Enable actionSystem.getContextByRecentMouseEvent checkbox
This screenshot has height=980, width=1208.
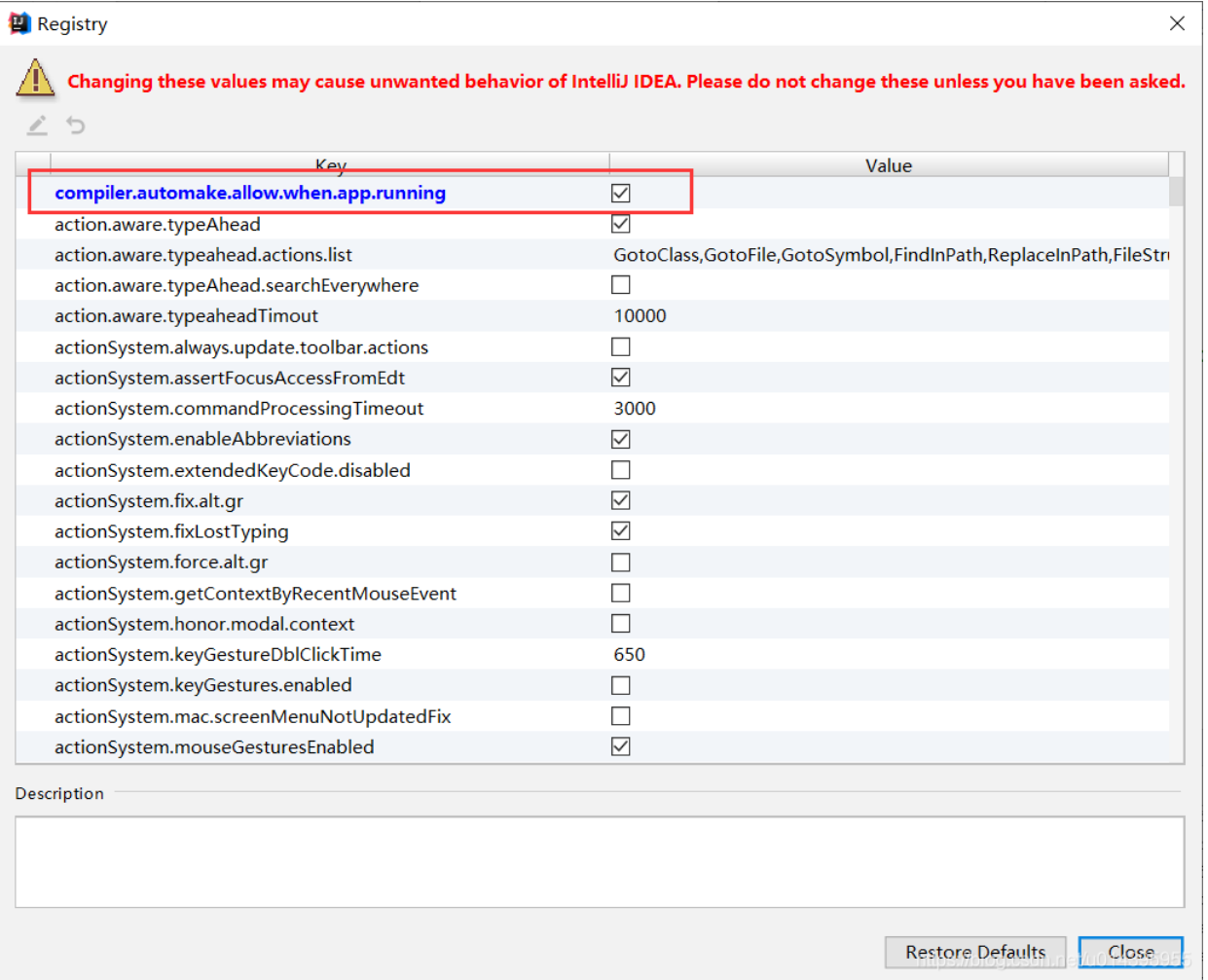(621, 593)
